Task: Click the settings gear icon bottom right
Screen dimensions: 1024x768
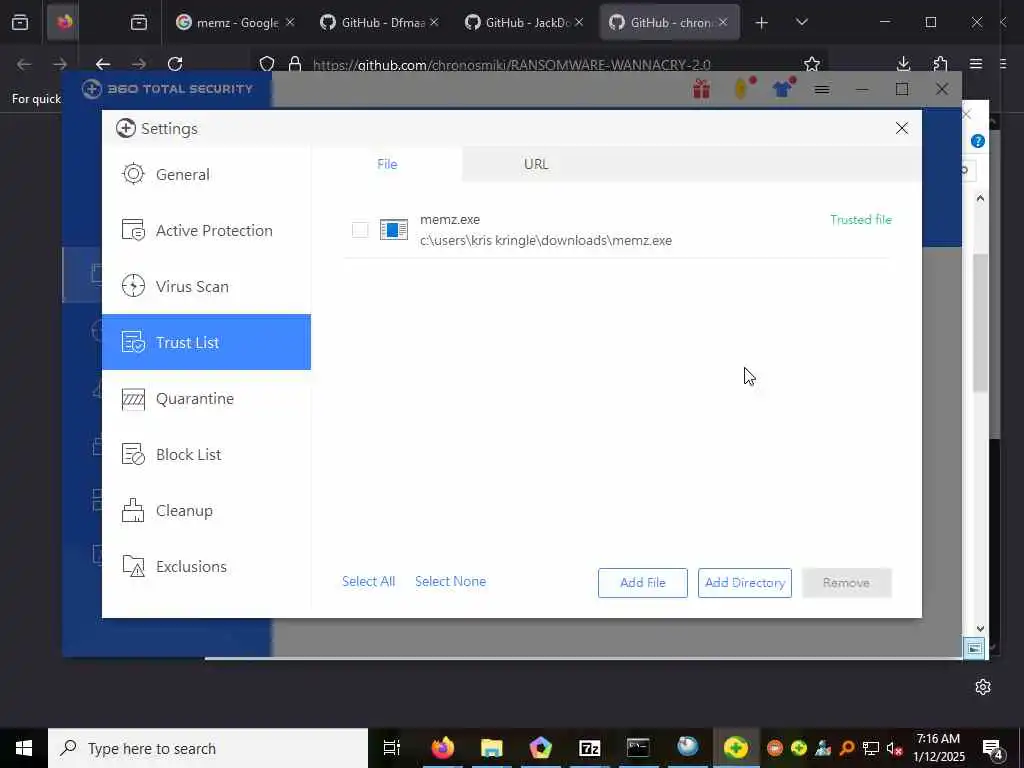Action: pyautogui.click(x=983, y=687)
